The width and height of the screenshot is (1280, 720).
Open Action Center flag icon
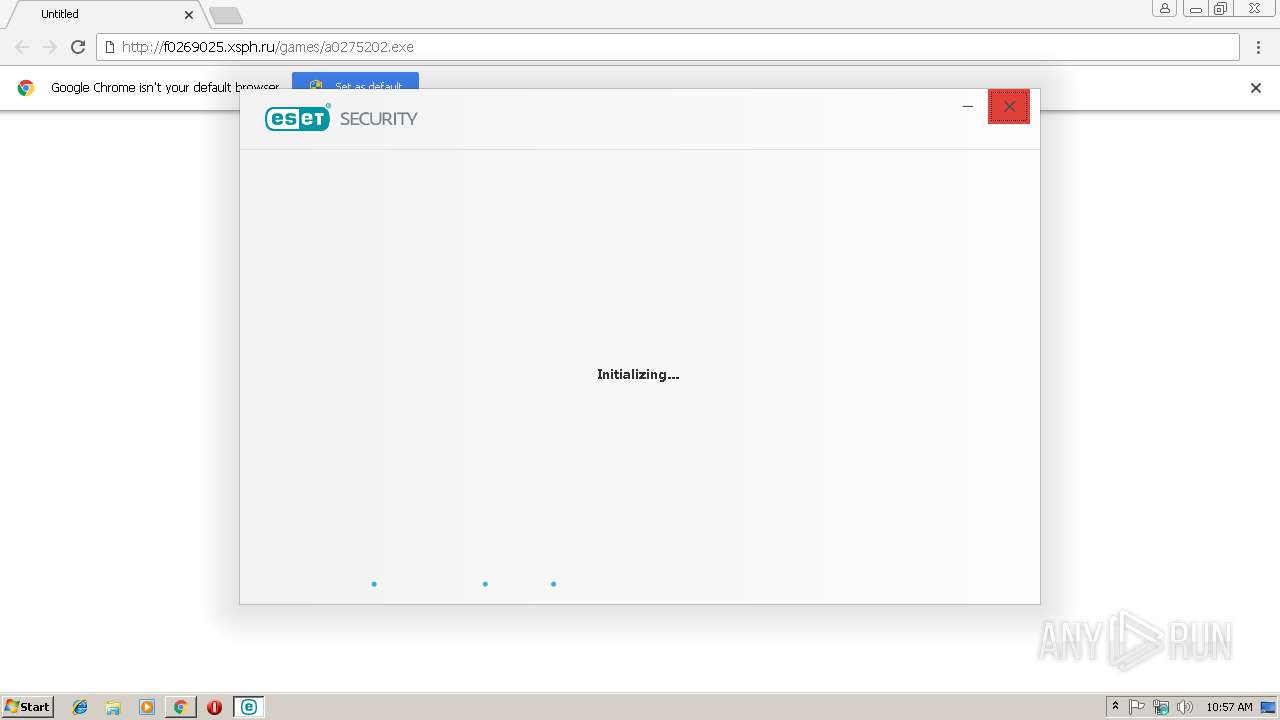(x=1137, y=707)
